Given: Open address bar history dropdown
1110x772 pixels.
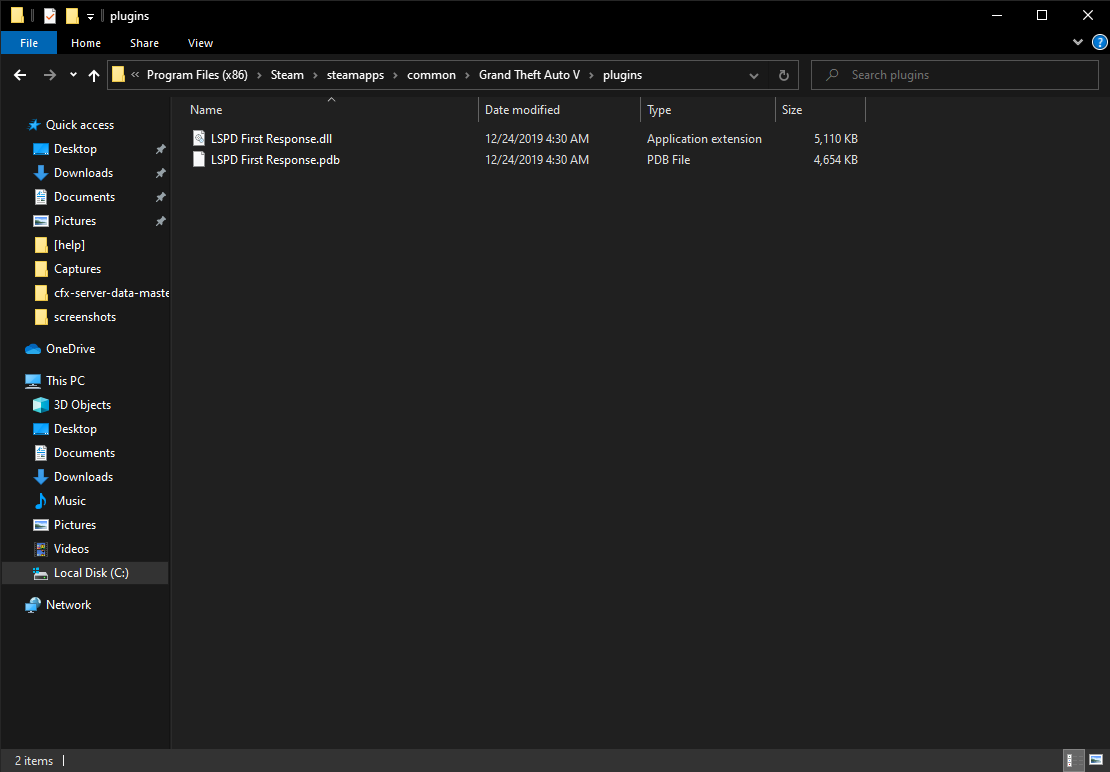Looking at the screenshot, I should click(x=754, y=75).
